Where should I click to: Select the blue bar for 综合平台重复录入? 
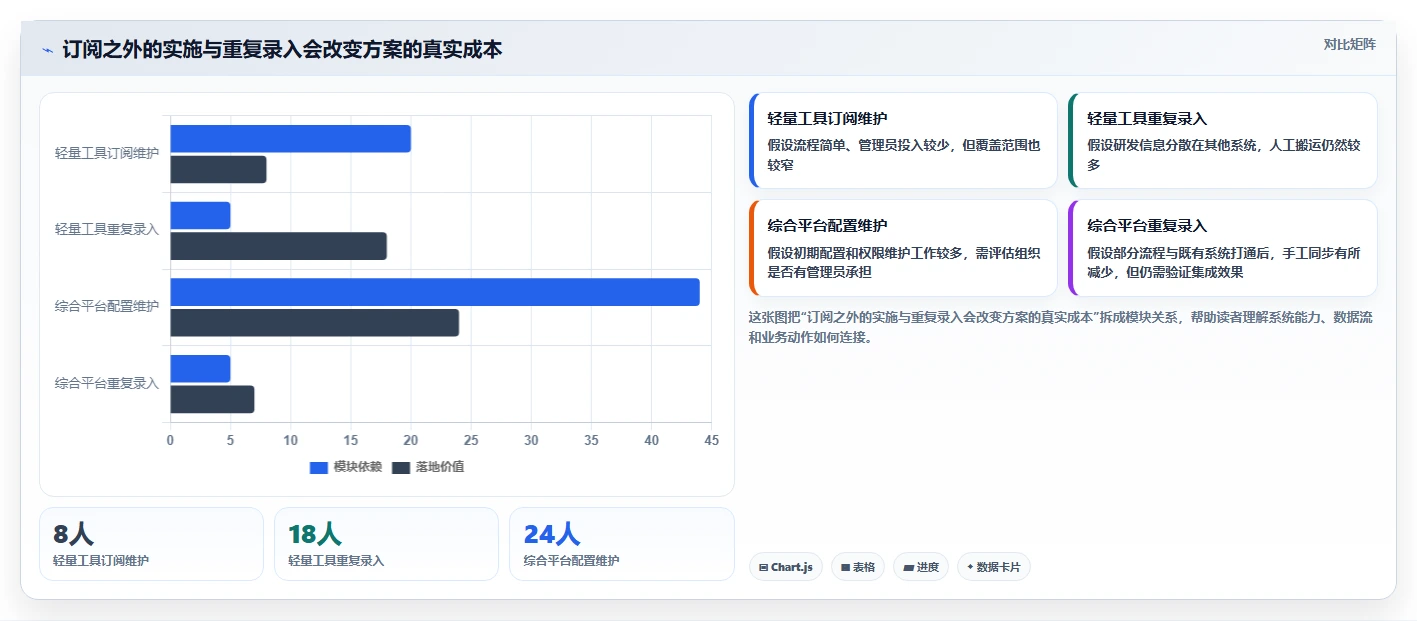[x=200, y=369]
